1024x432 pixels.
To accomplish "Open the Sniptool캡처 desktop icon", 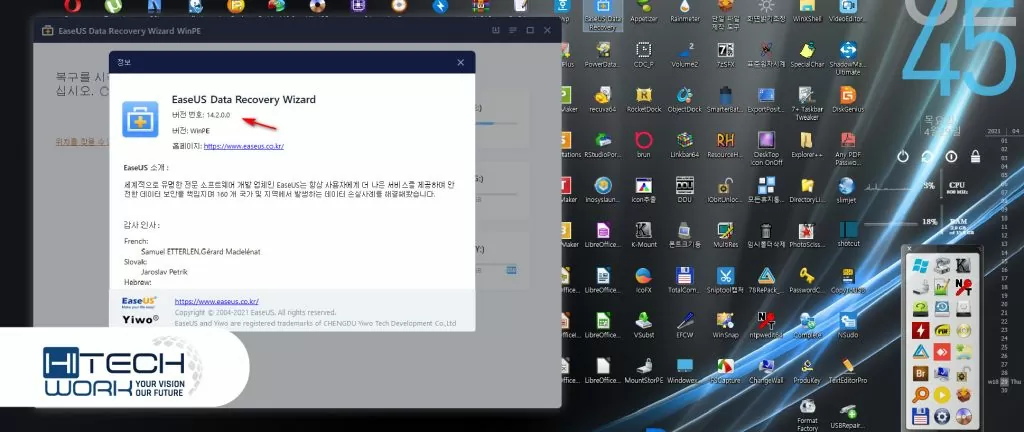I will click(x=725, y=280).
